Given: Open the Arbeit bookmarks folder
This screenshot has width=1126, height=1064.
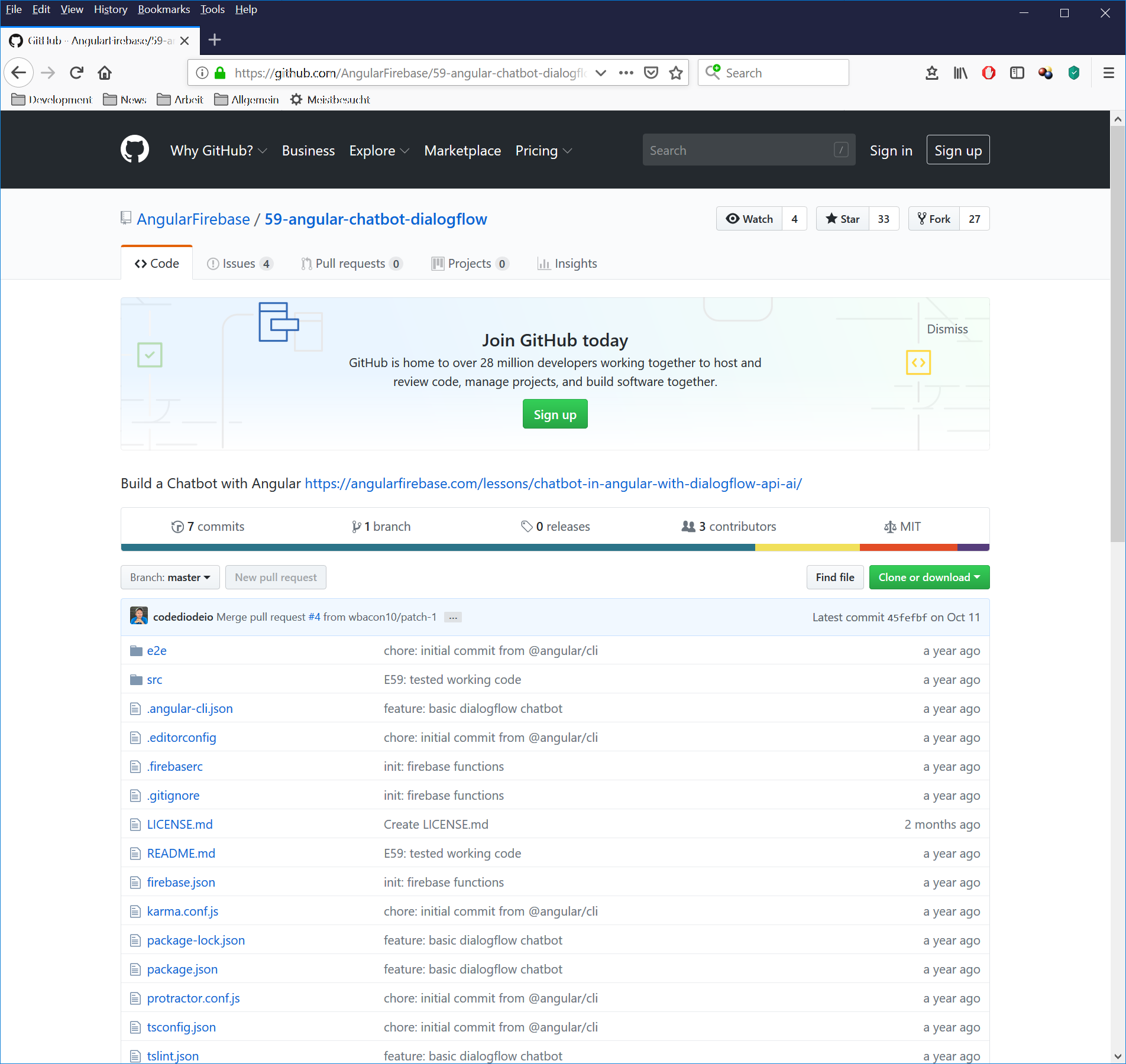Looking at the screenshot, I should coord(180,99).
